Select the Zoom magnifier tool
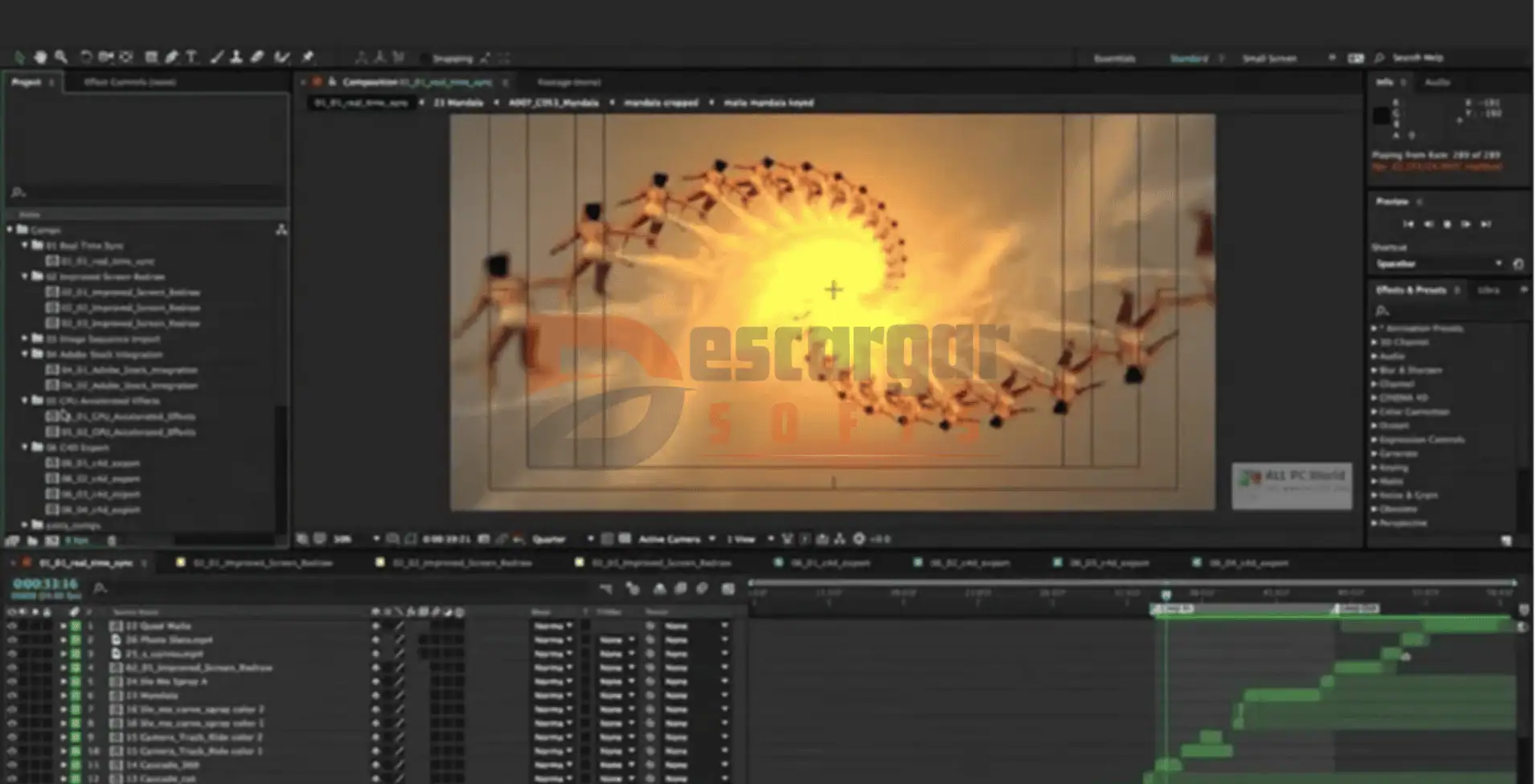1536x784 pixels. (61, 58)
